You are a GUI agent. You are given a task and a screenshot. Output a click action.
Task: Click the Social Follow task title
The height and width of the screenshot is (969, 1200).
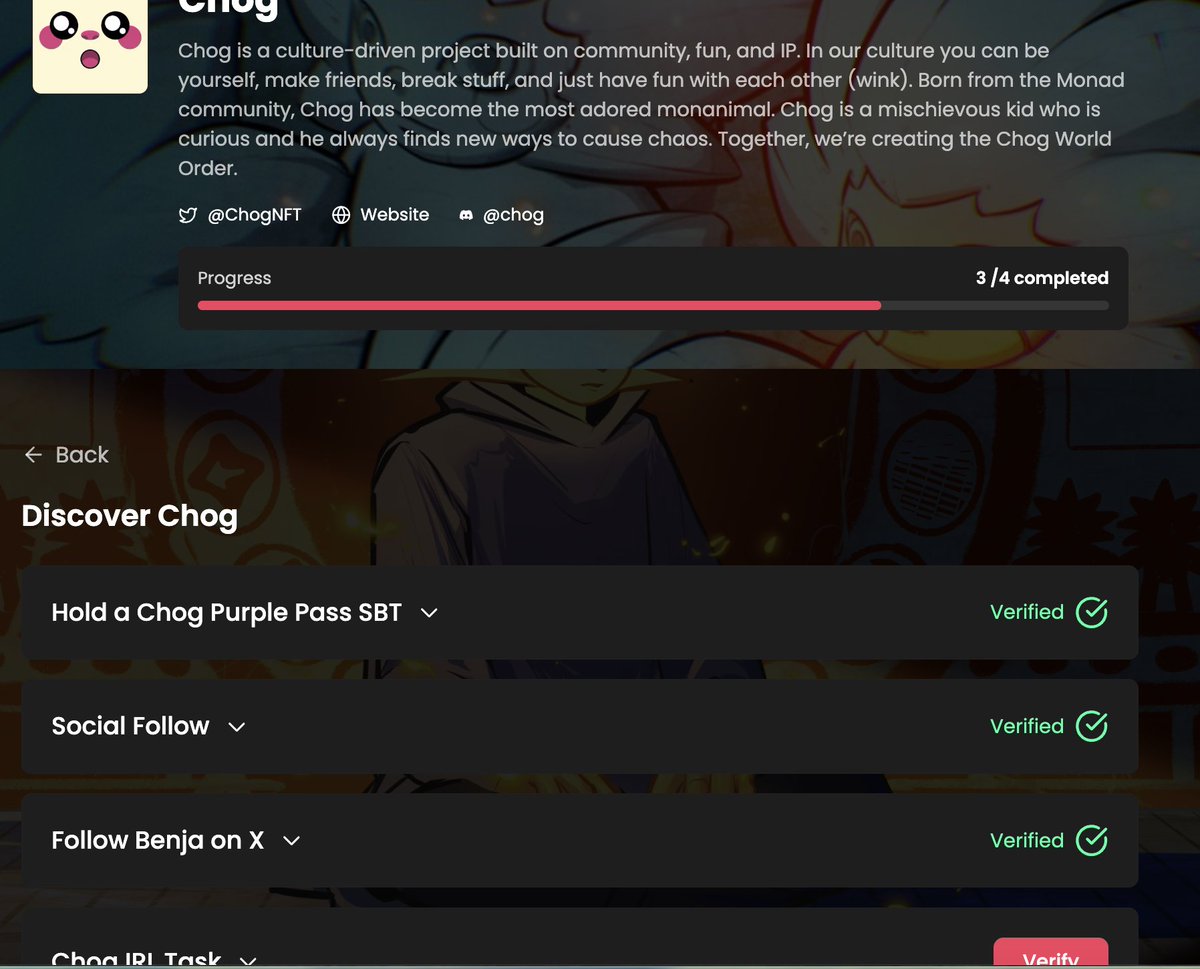(x=131, y=726)
